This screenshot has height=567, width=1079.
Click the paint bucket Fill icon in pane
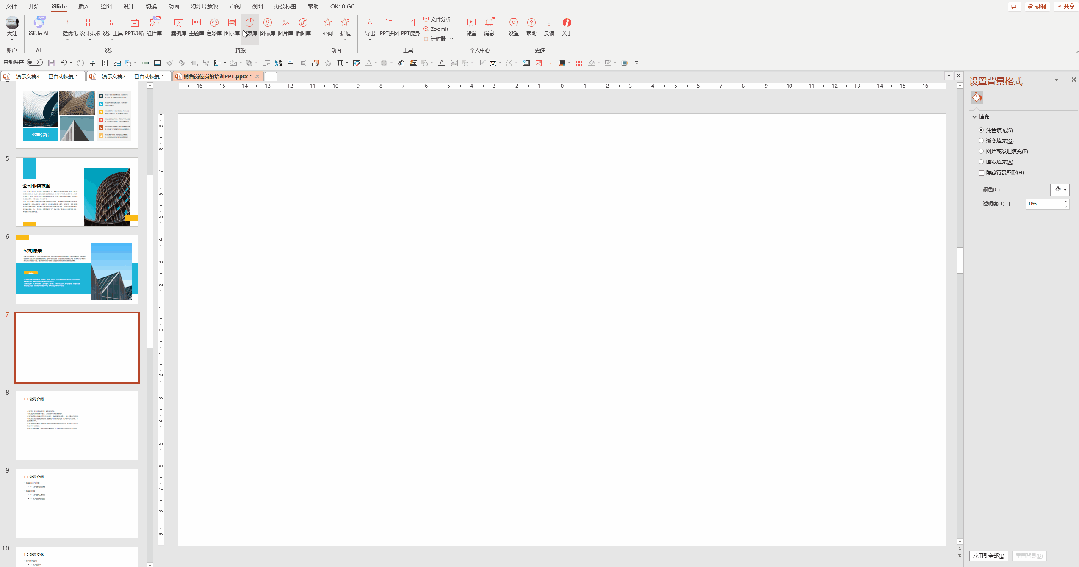click(977, 98)
